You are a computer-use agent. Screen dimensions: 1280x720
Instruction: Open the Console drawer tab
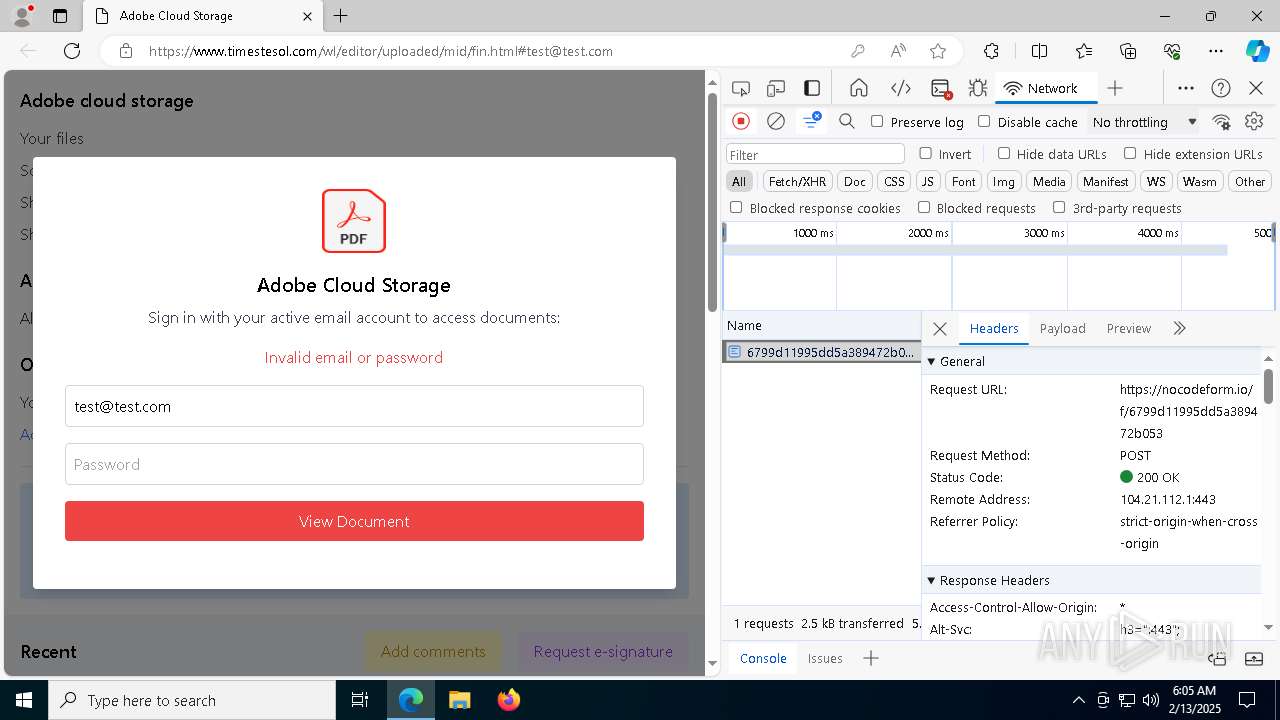coord(763,658)
